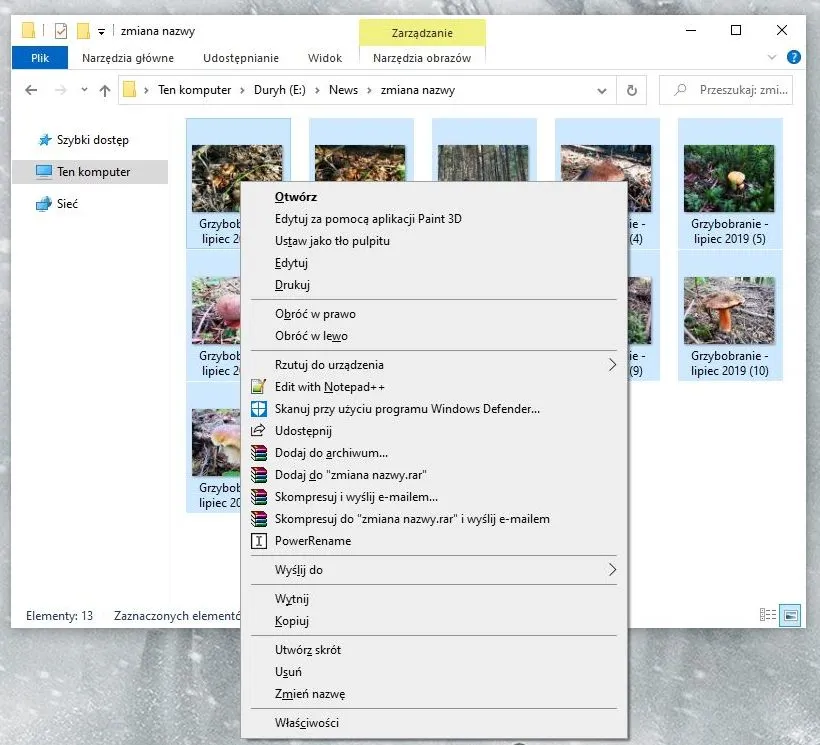Select Otwórz from the context menu

[300, 196]
